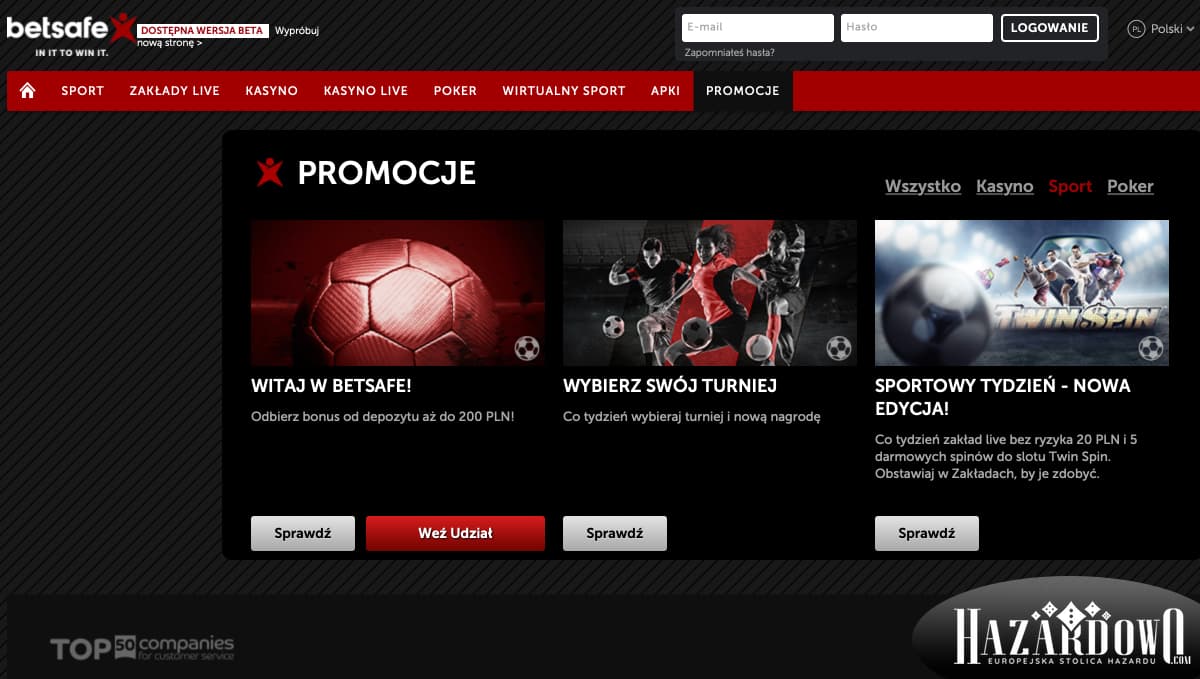Click the PL language flag icon

coord(1136,29)
